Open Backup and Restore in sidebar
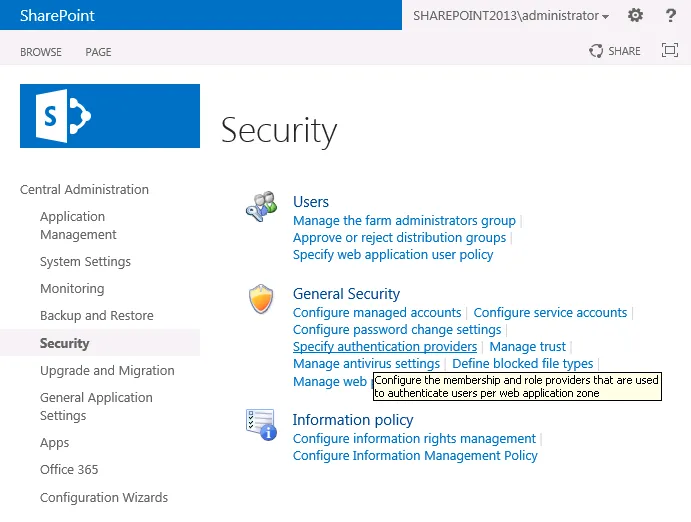This screenshot has height=522, width=691. (97, 315)
